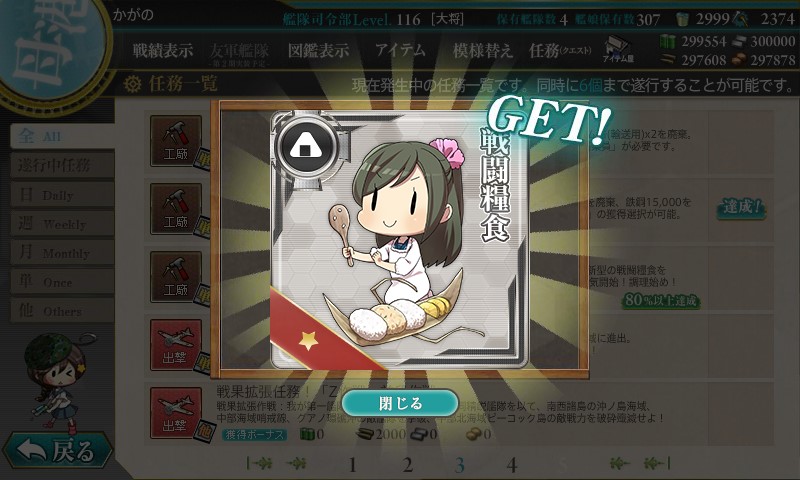Filter quests by 全 All

point(62,136)
